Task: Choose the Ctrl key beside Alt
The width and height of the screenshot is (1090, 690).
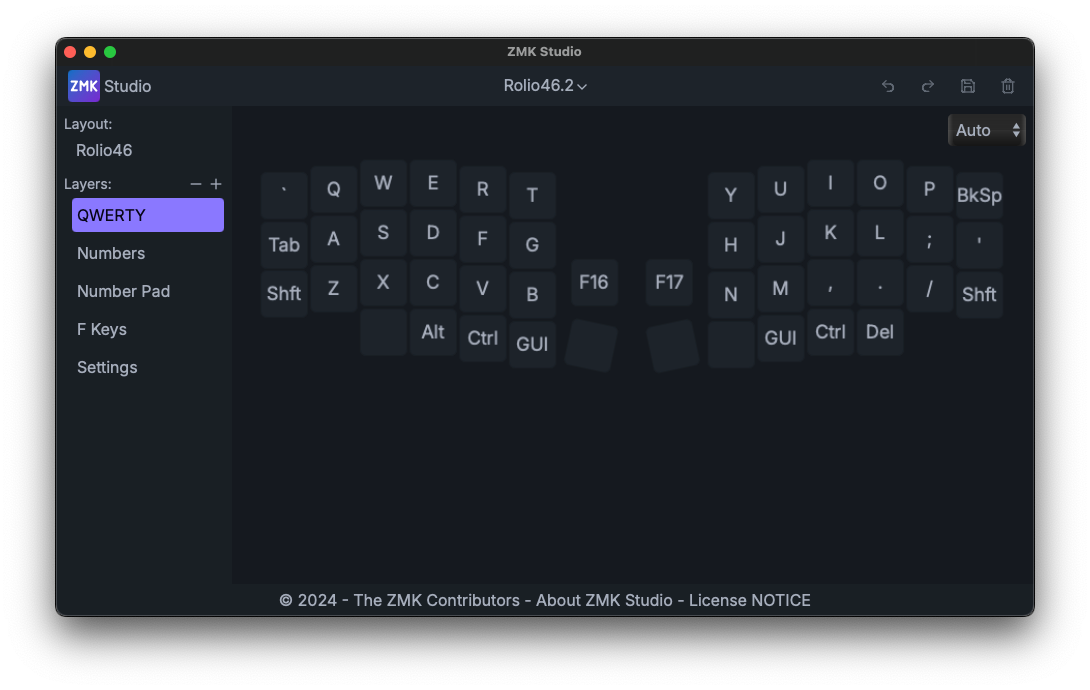Action: pyautogui.click(x=482, y=338)
